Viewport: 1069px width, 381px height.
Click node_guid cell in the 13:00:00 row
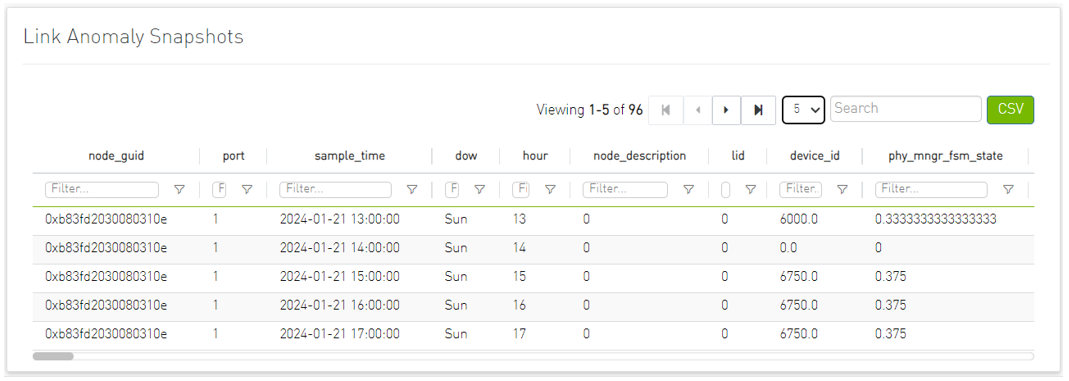click(106, 219)
